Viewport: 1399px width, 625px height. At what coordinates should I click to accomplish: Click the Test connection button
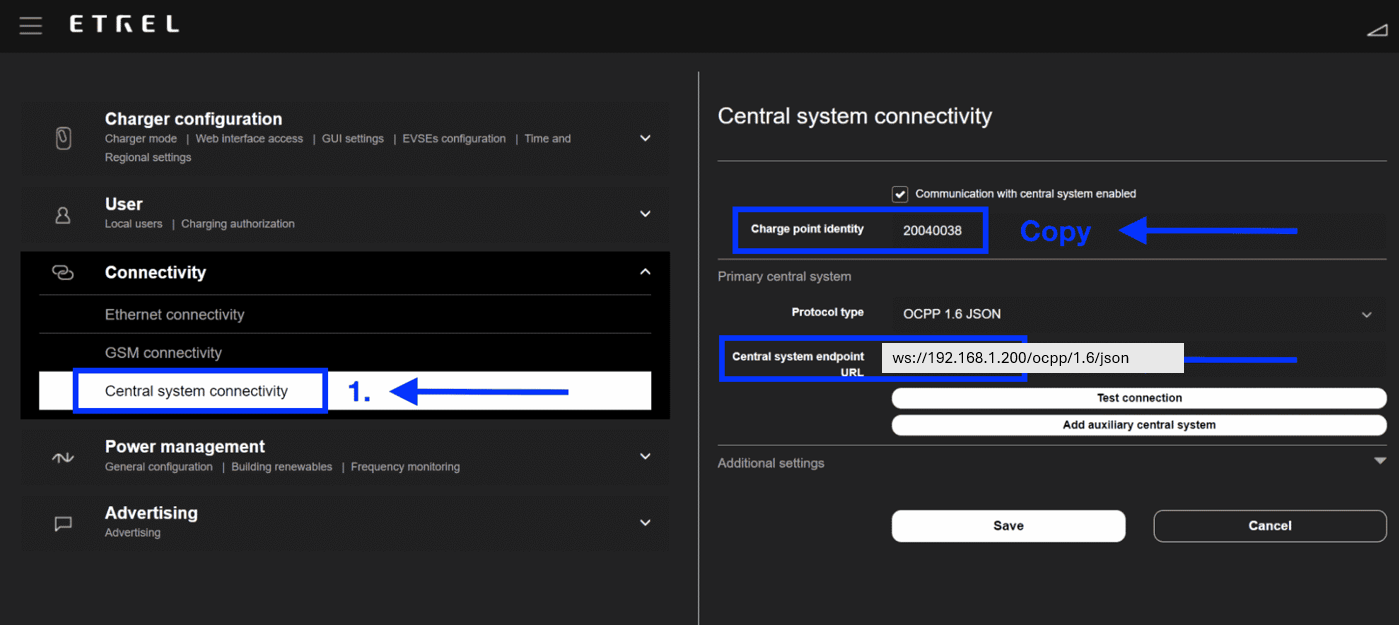[1139, 398]
